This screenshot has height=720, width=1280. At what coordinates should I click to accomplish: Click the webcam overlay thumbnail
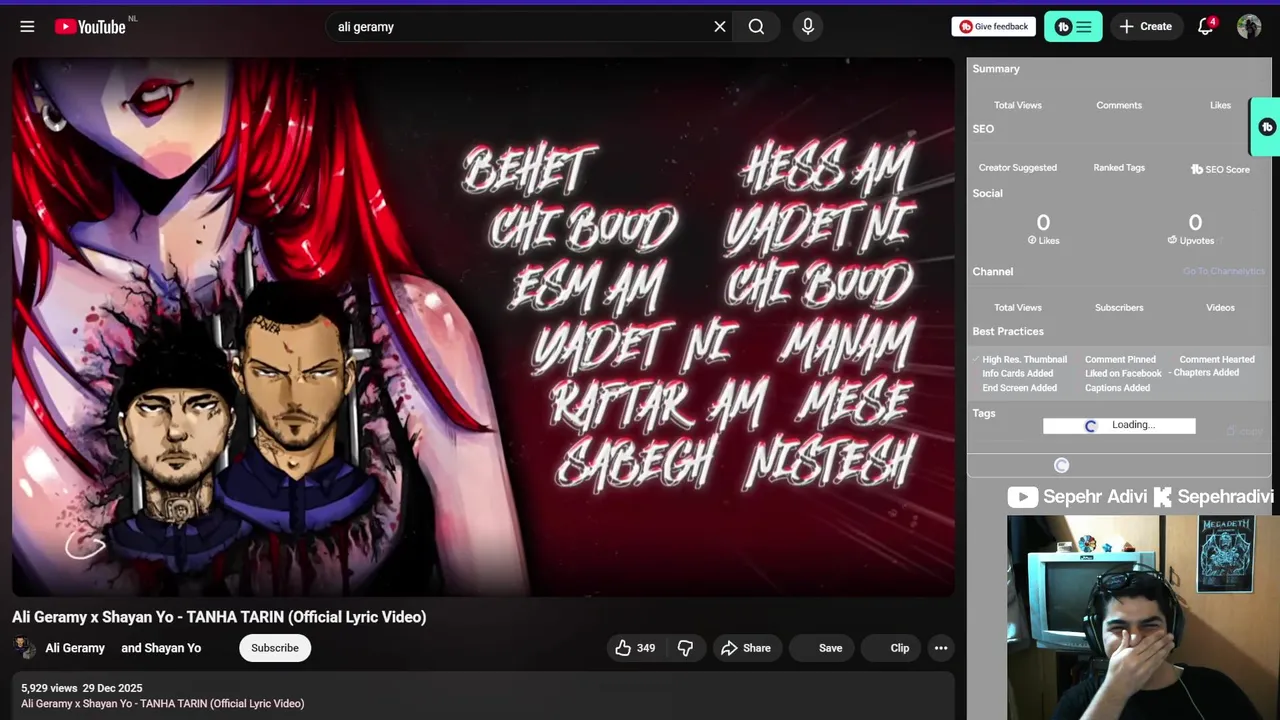(x=1143, y=617)
